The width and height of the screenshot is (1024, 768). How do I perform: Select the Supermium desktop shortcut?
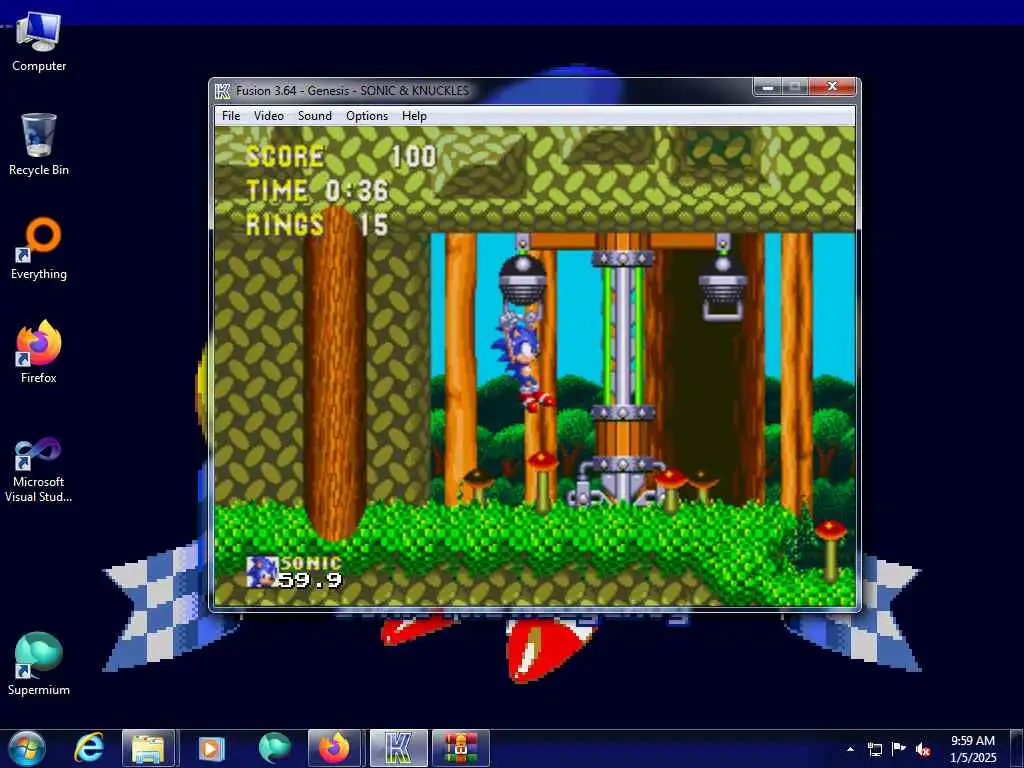pyautogui.click(x=39, y=664)
